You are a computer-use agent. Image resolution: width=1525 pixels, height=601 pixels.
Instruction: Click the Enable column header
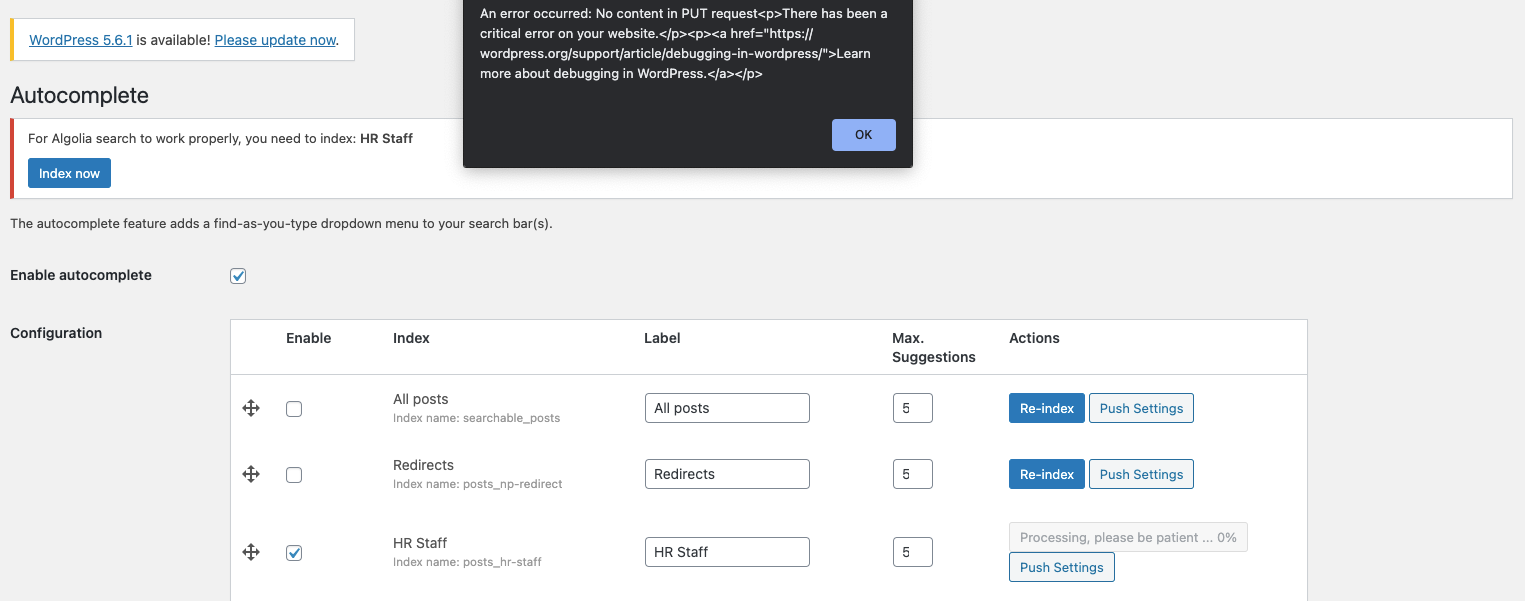308,338
